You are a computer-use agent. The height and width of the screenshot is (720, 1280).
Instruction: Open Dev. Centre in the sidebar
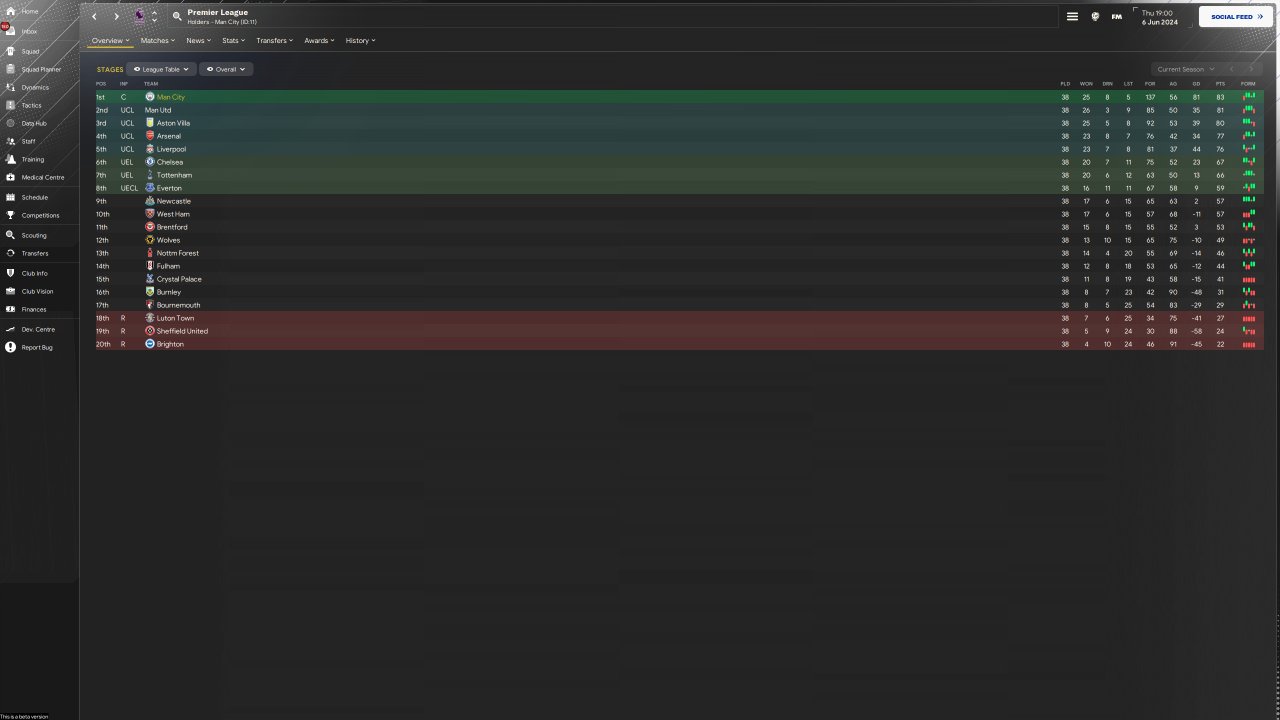pos(38,329)
